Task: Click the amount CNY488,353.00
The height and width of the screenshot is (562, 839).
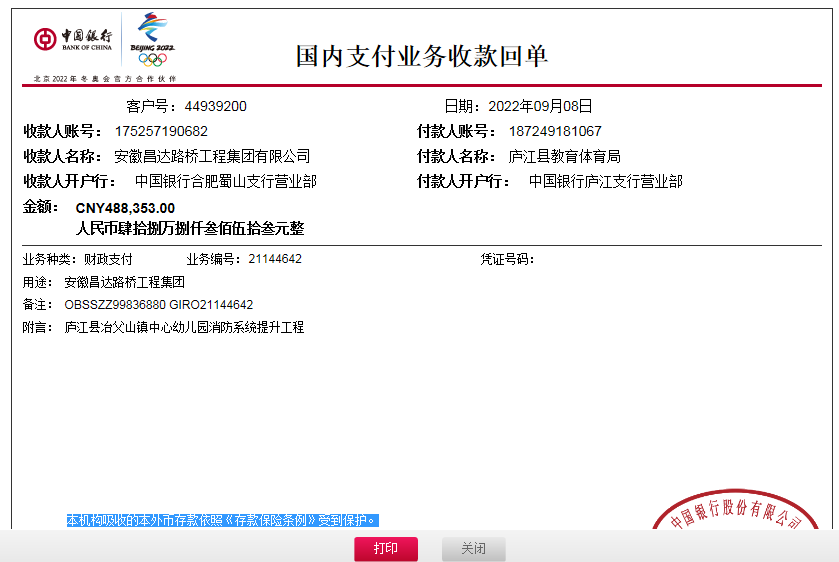Action: (x=125, y=208)
